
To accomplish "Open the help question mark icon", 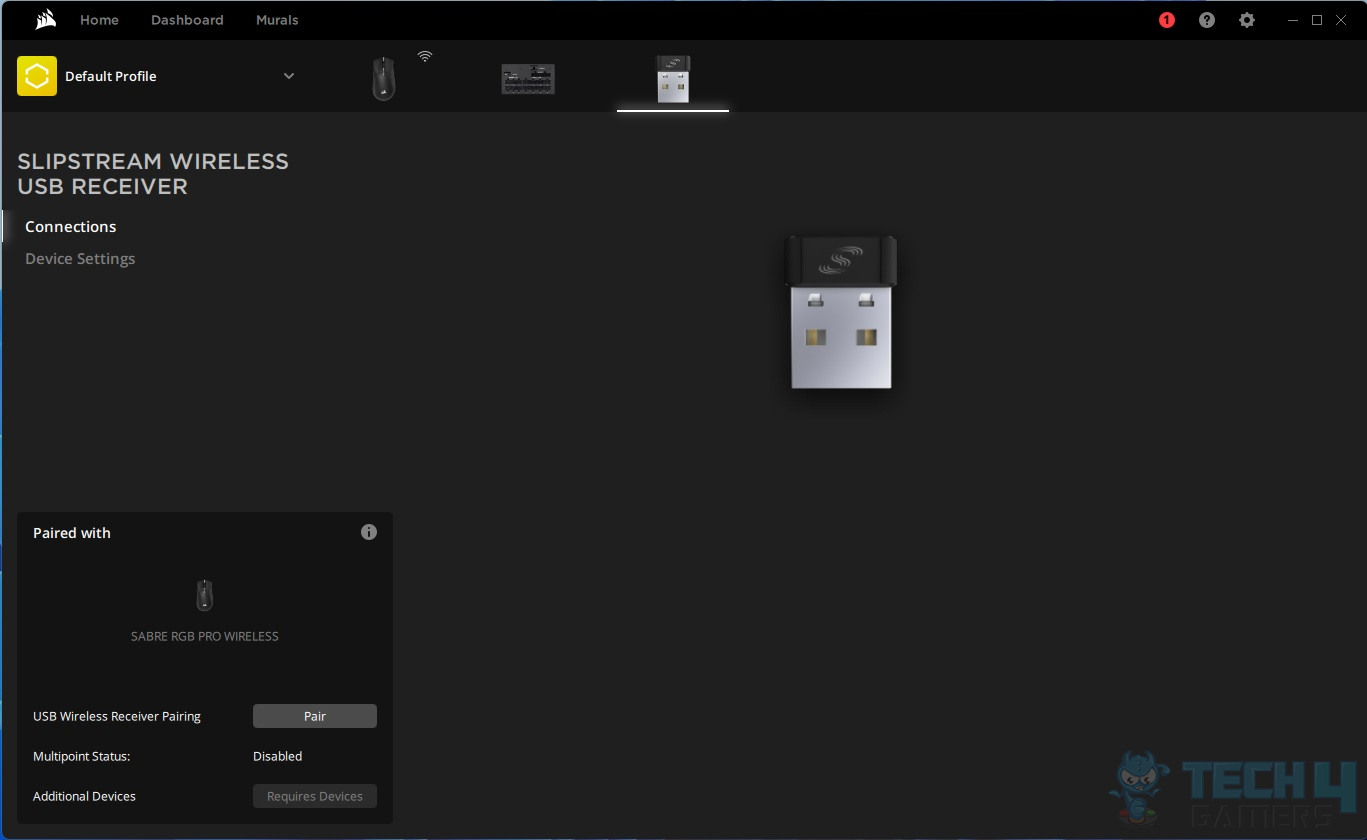I will pos(1207,20).
